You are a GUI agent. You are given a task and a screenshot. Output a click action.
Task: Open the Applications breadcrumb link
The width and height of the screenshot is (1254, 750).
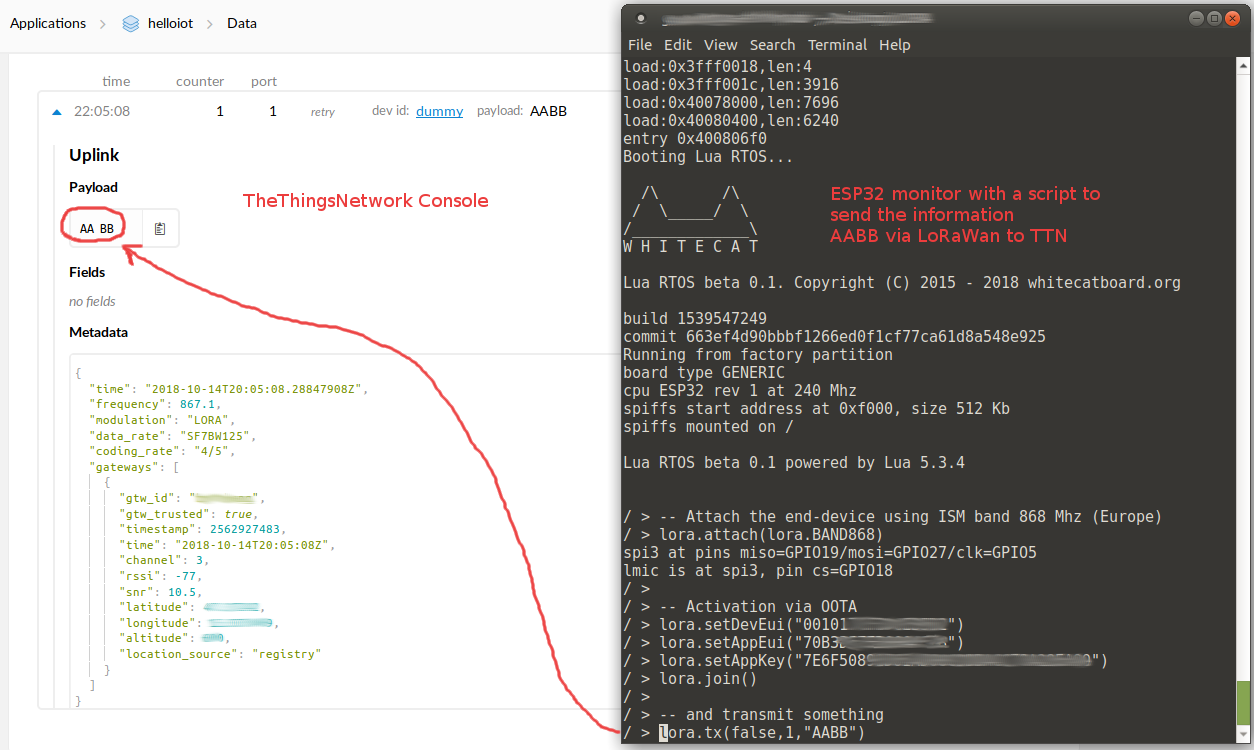(x=48, y=23)
